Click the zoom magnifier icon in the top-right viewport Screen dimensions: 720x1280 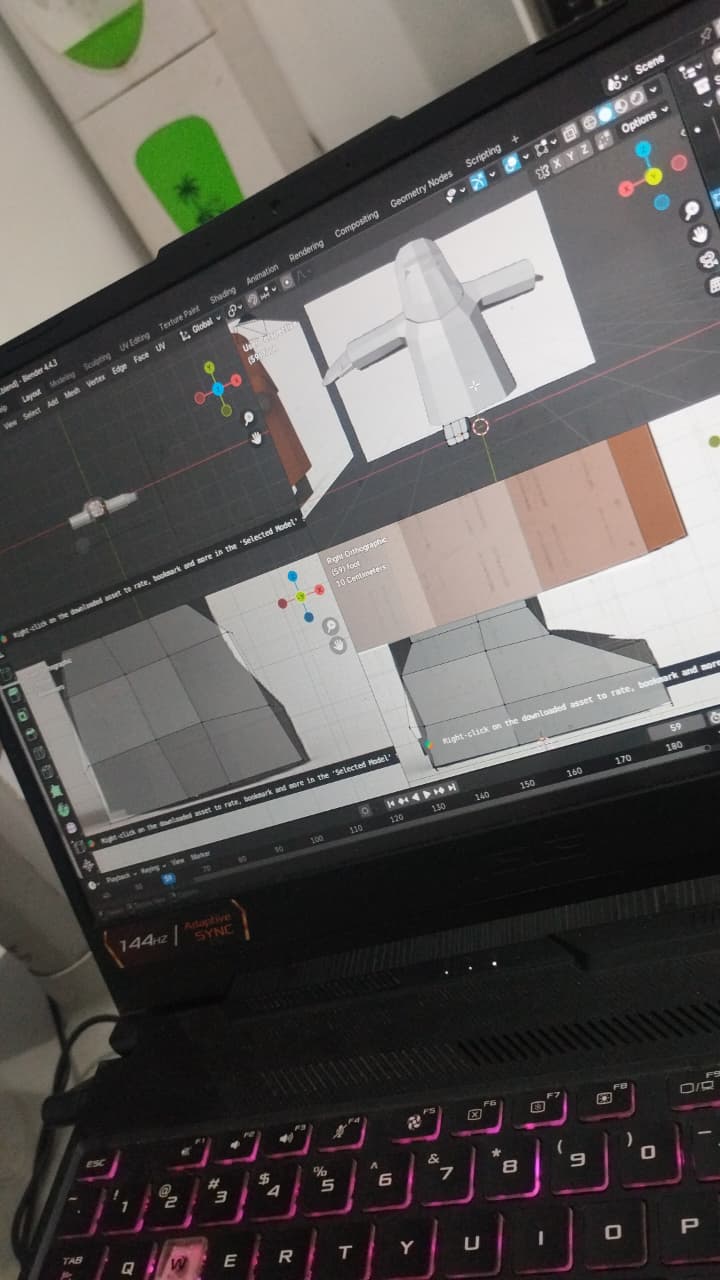[x=690, y=210]
